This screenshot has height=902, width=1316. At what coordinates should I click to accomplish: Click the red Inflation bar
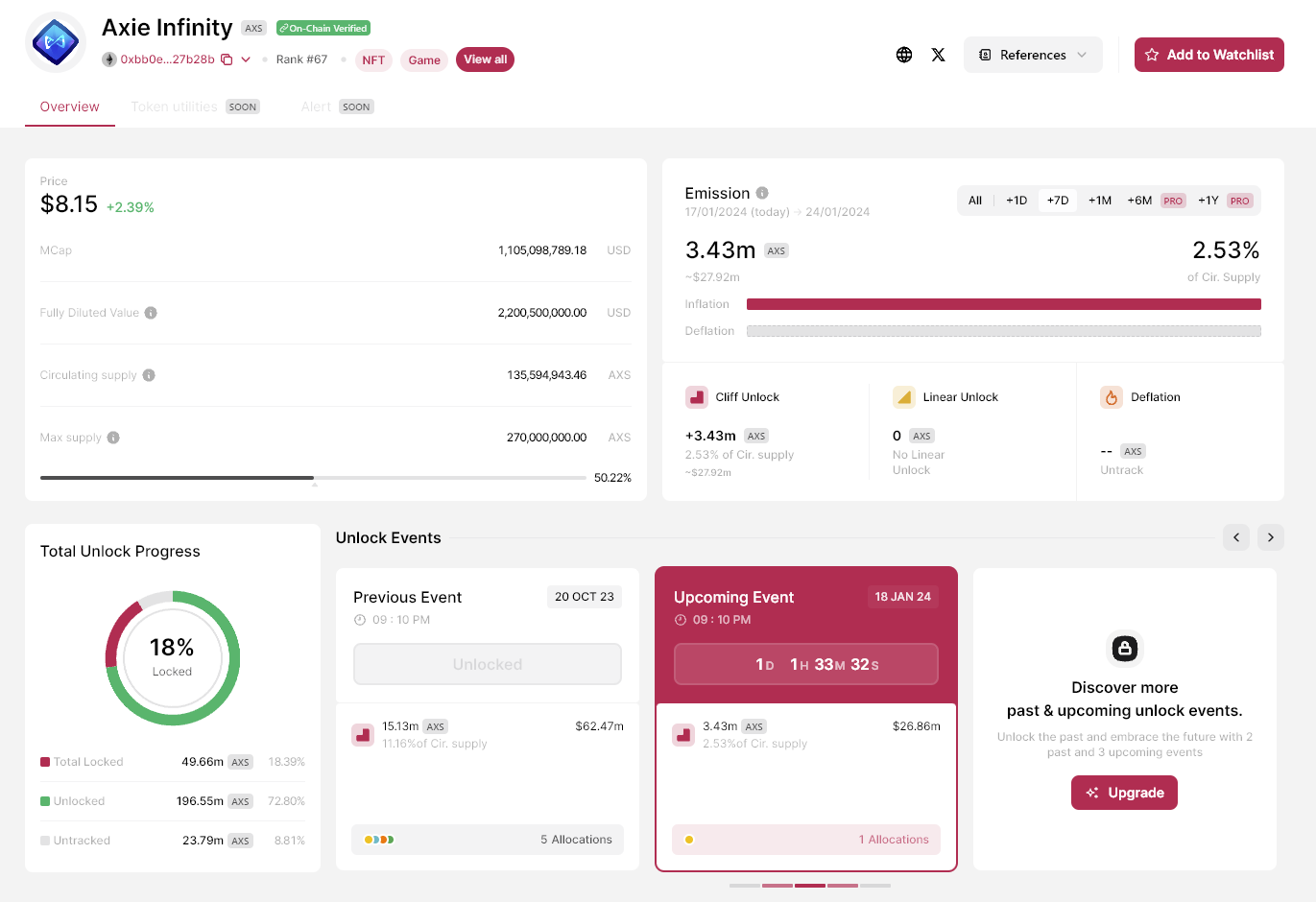coord(1003,304)
